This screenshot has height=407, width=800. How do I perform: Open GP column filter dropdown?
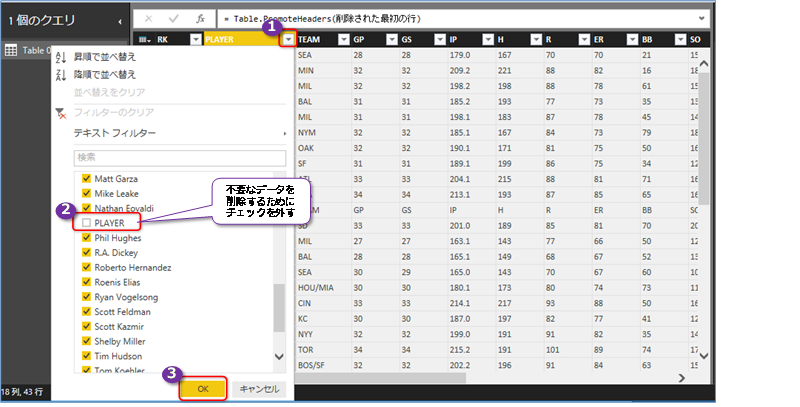point(392,39)
